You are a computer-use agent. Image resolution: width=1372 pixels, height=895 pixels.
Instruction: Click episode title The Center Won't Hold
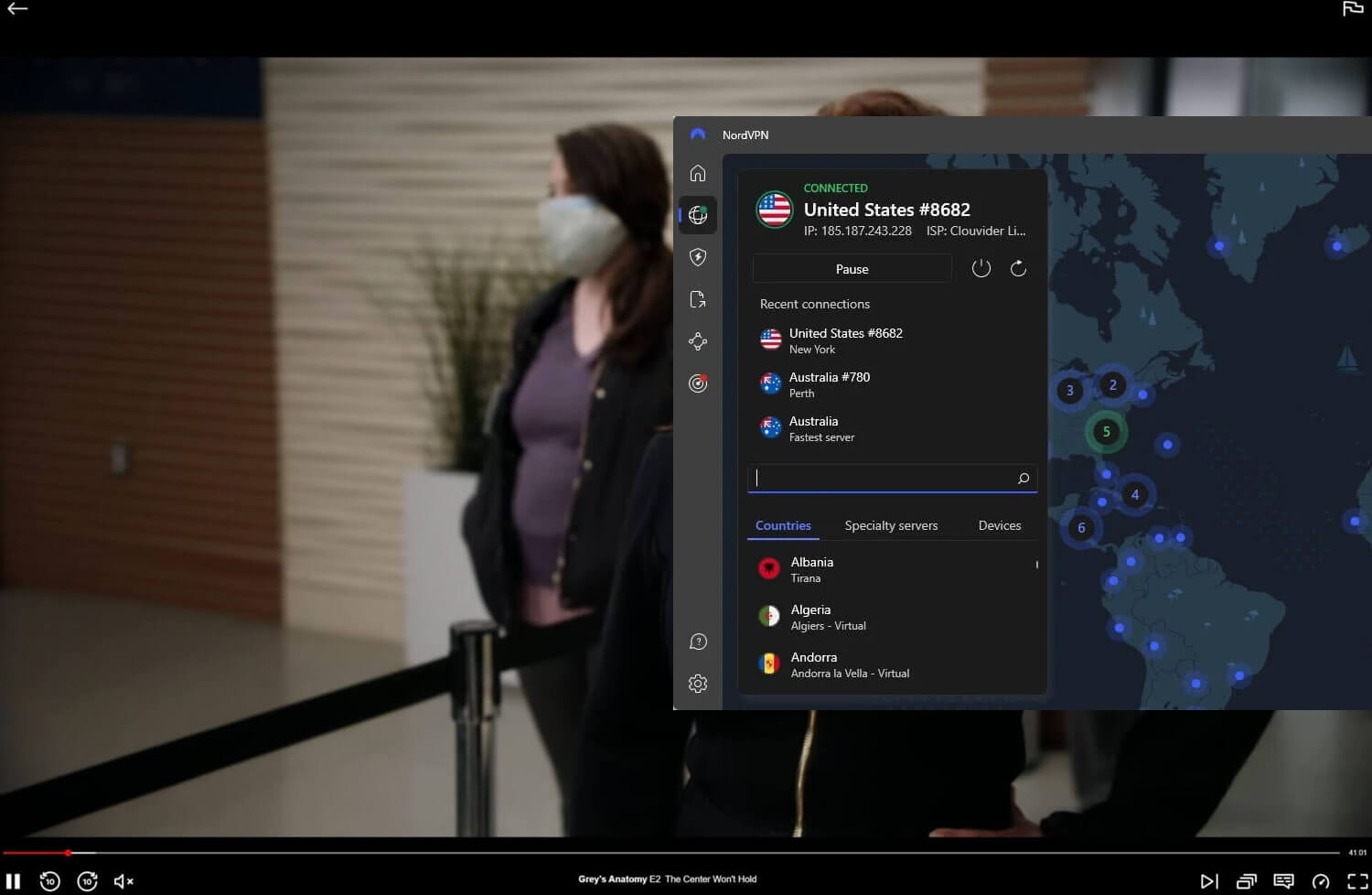(x=711, y=879)
